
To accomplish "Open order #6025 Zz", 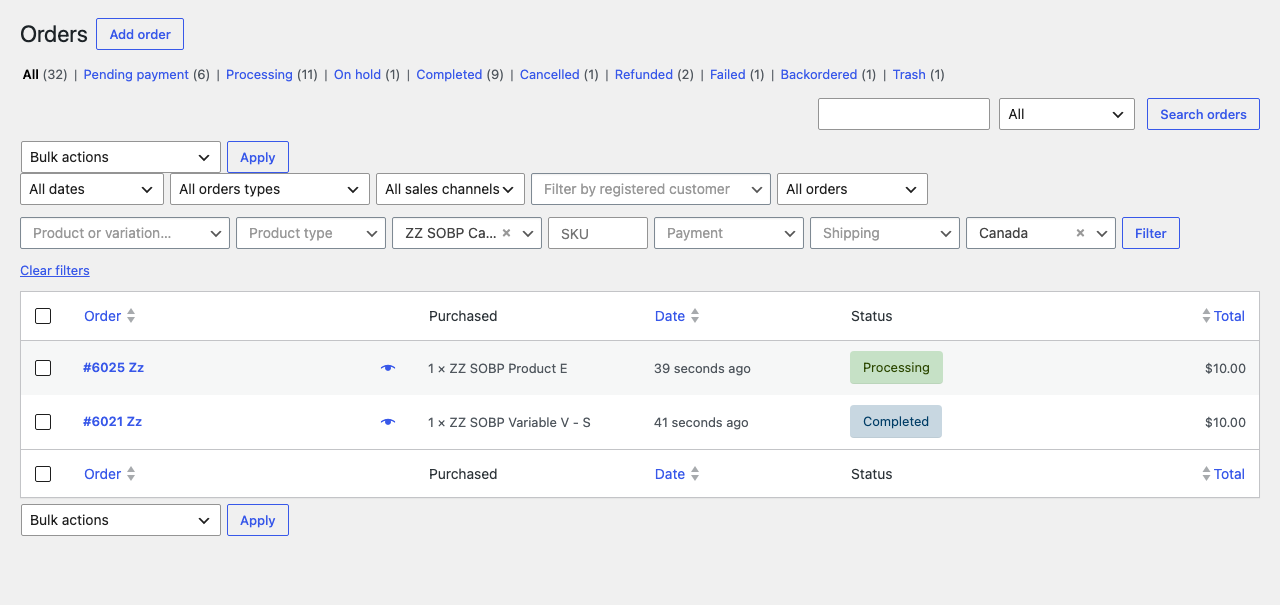I will click(113, 367).
